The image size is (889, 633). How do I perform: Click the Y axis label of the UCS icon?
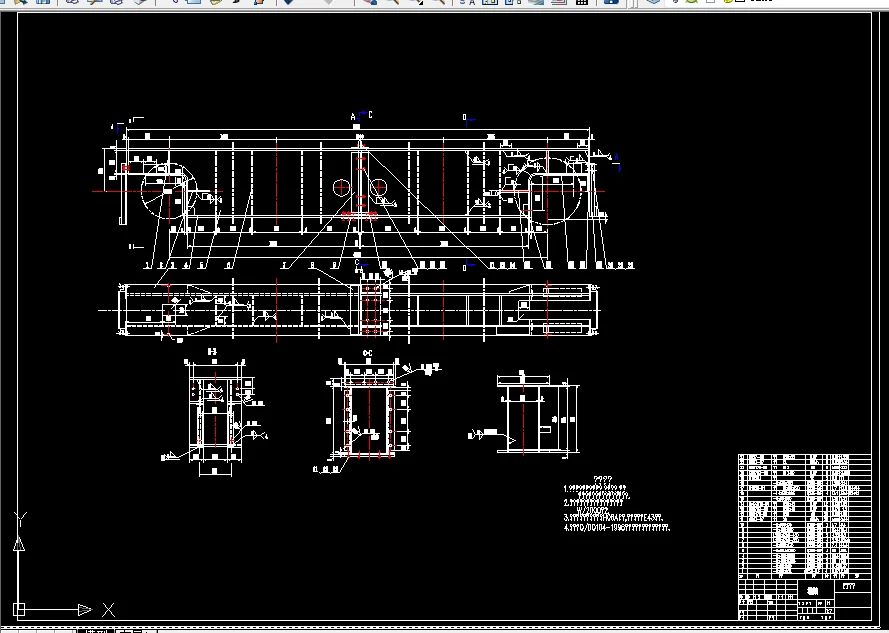[x=20, y=518]
